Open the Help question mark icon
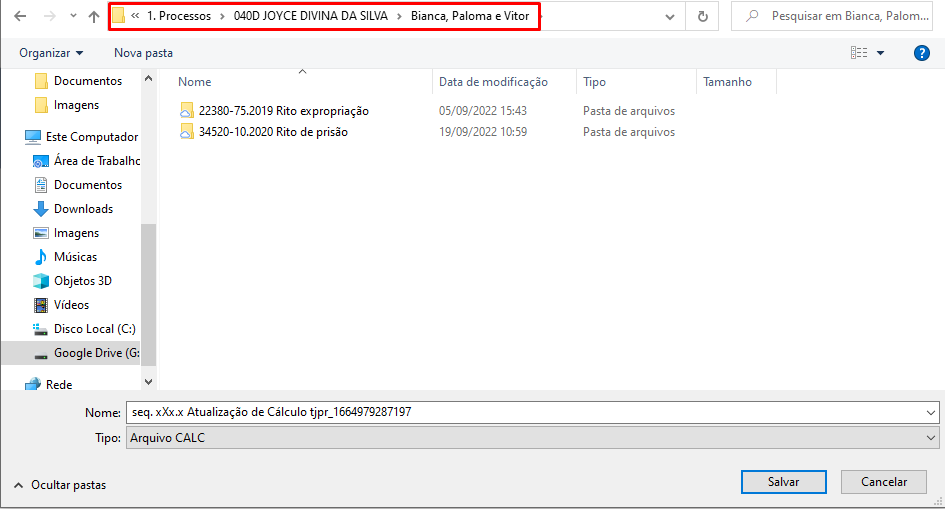The image size is (945, 509). click(922, 53)
